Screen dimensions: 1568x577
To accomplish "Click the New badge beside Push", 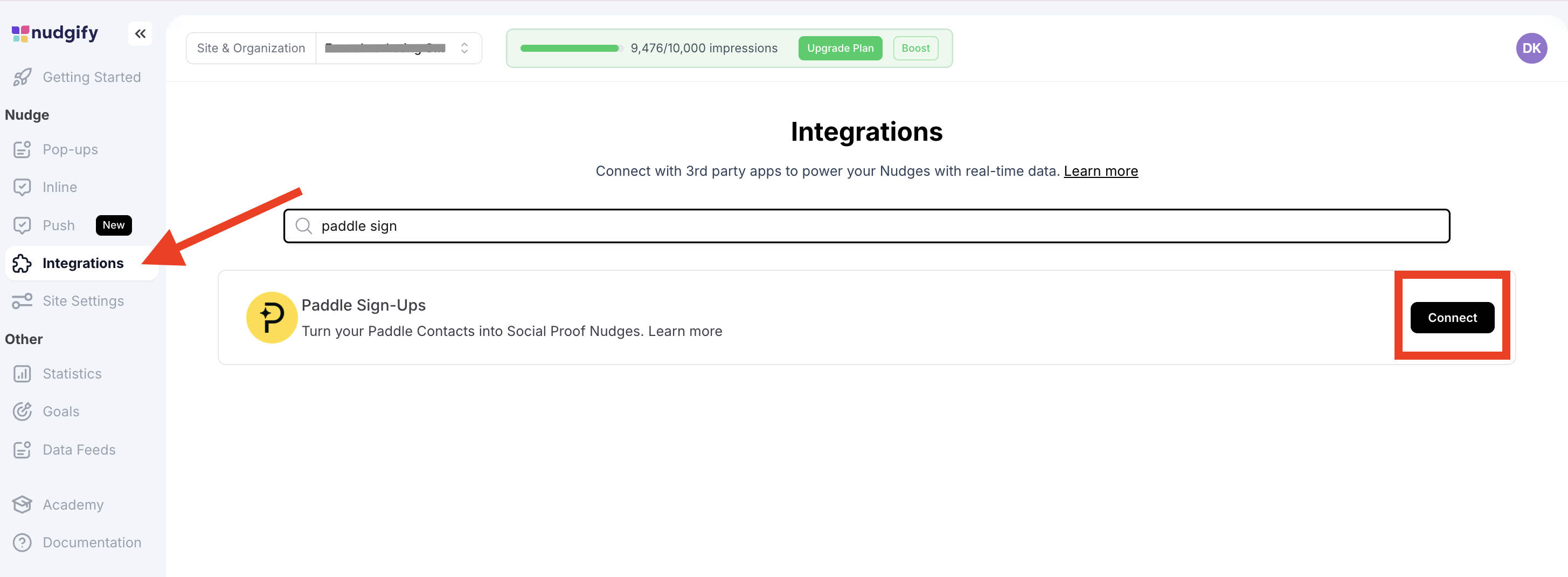I will (114, 225).
